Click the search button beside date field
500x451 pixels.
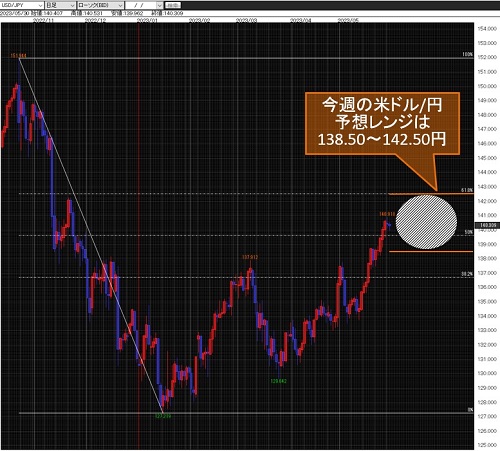tap(173, 5)
